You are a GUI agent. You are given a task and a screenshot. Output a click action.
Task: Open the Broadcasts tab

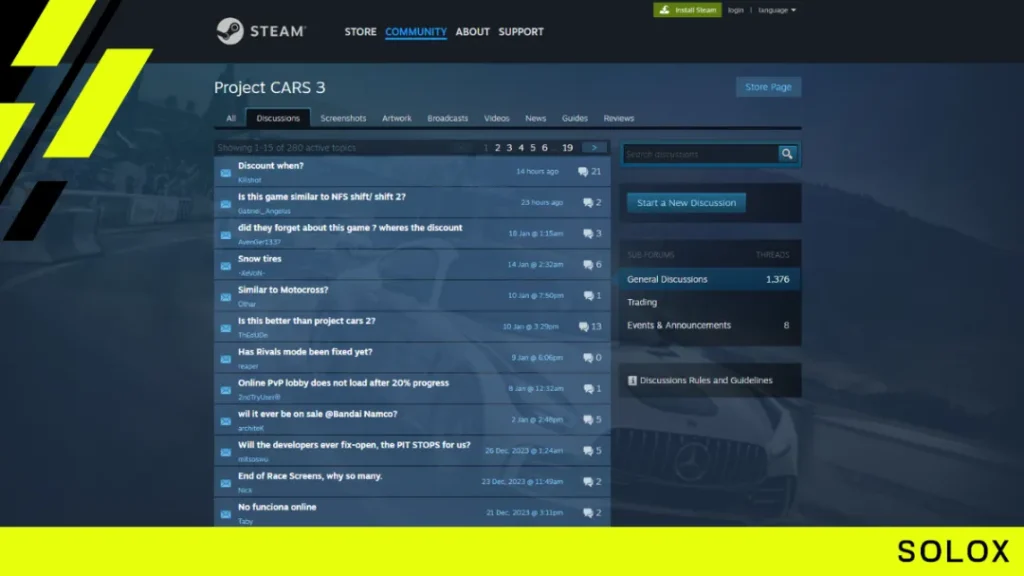point(447,118)
